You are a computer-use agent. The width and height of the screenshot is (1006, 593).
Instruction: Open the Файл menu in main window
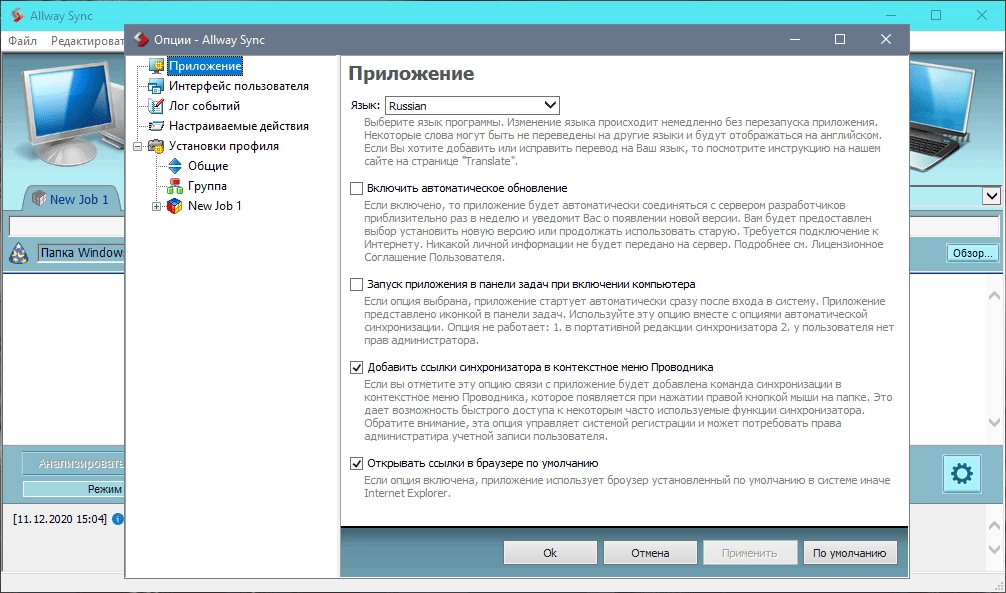[x=22, y=40]
